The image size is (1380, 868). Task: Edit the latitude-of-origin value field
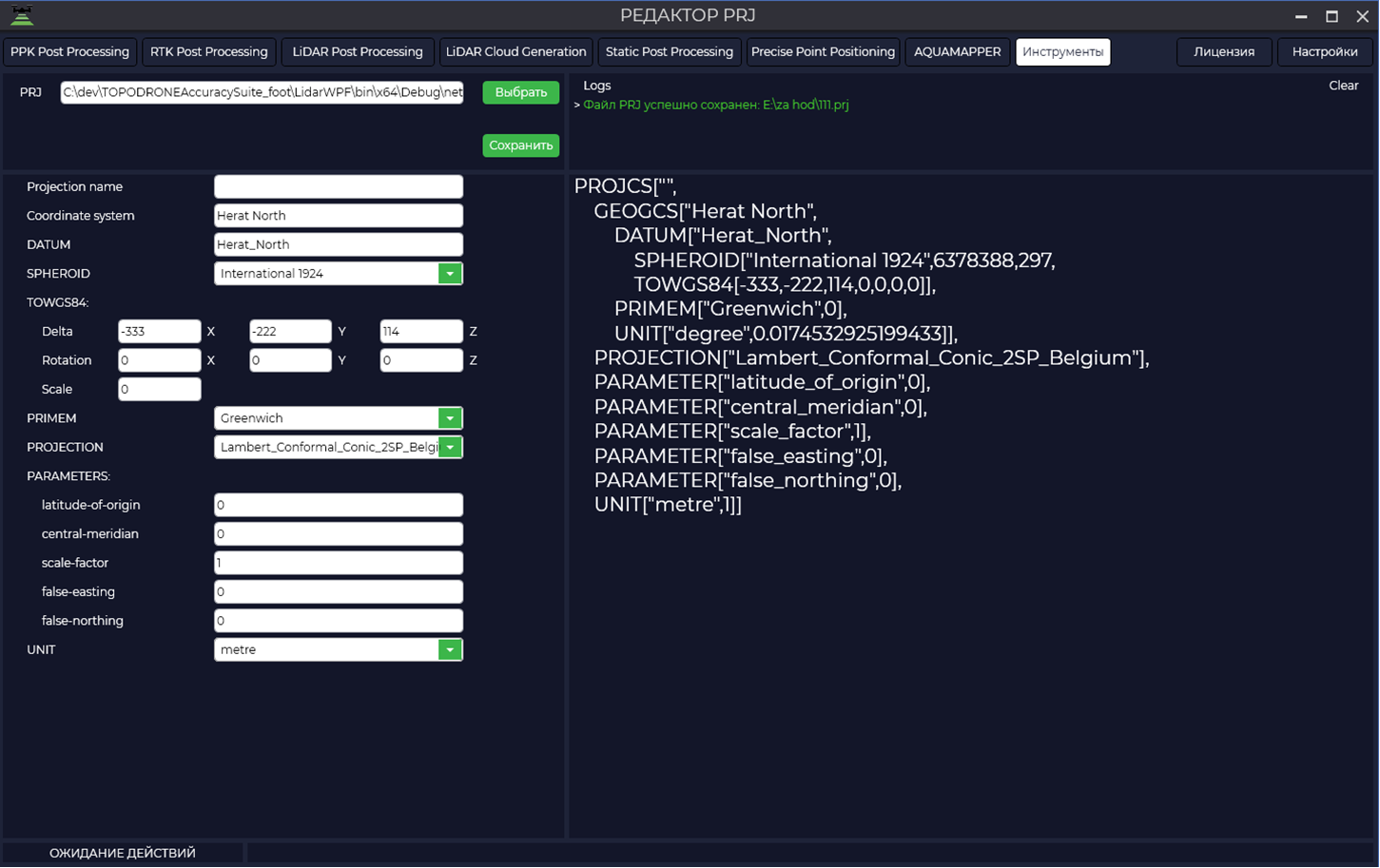(x=339, y=505)
